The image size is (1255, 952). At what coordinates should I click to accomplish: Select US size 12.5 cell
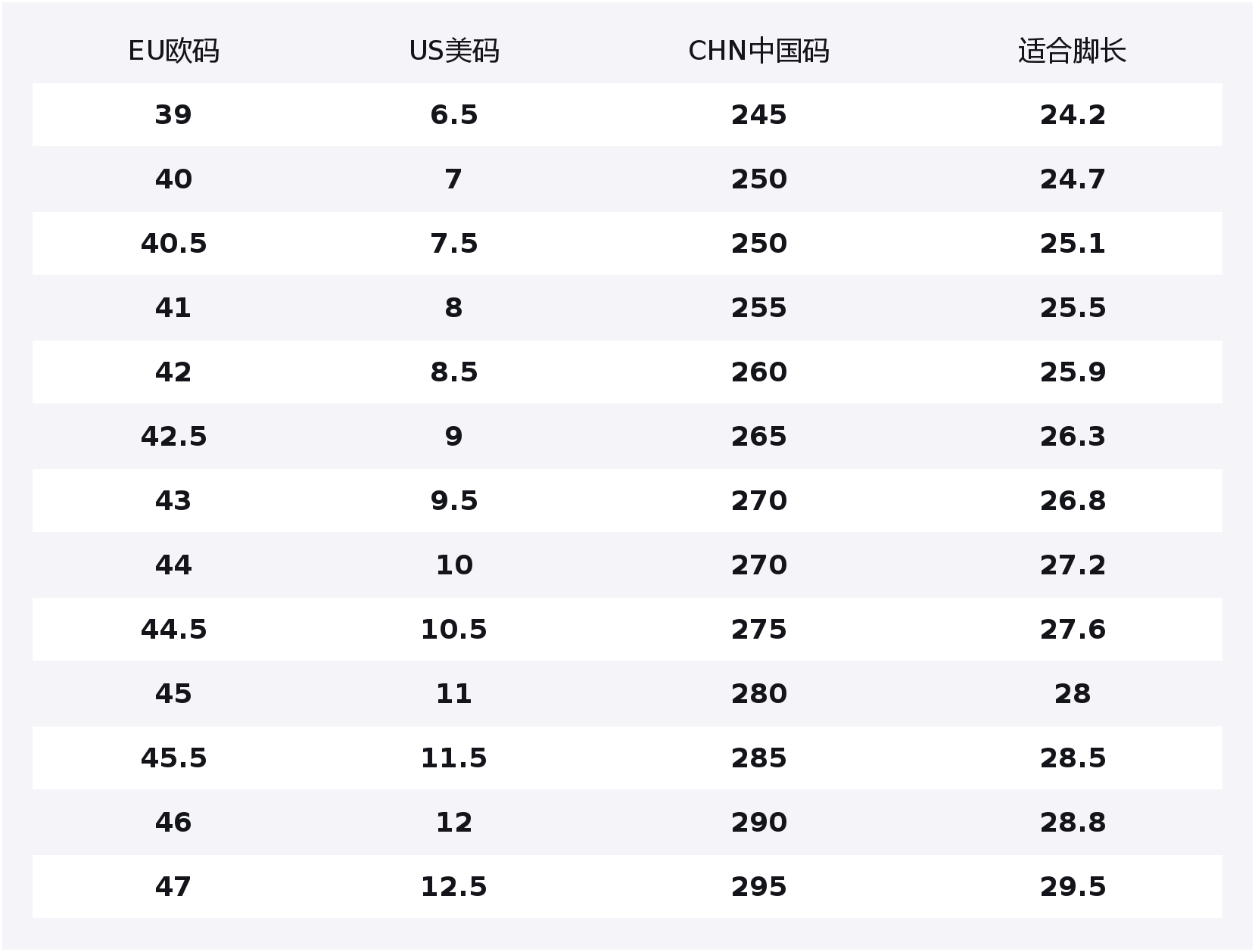pos(454,887)
